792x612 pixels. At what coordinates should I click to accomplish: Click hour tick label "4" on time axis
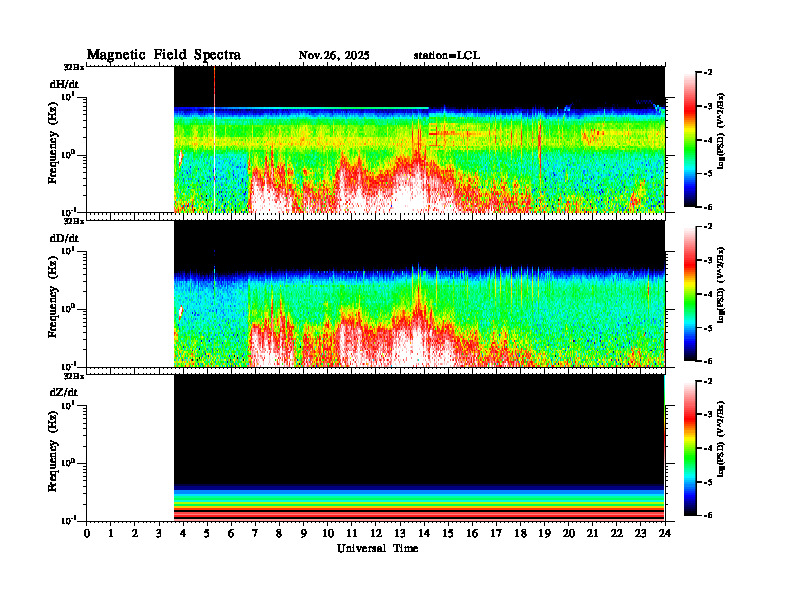(x=183, y=534)
